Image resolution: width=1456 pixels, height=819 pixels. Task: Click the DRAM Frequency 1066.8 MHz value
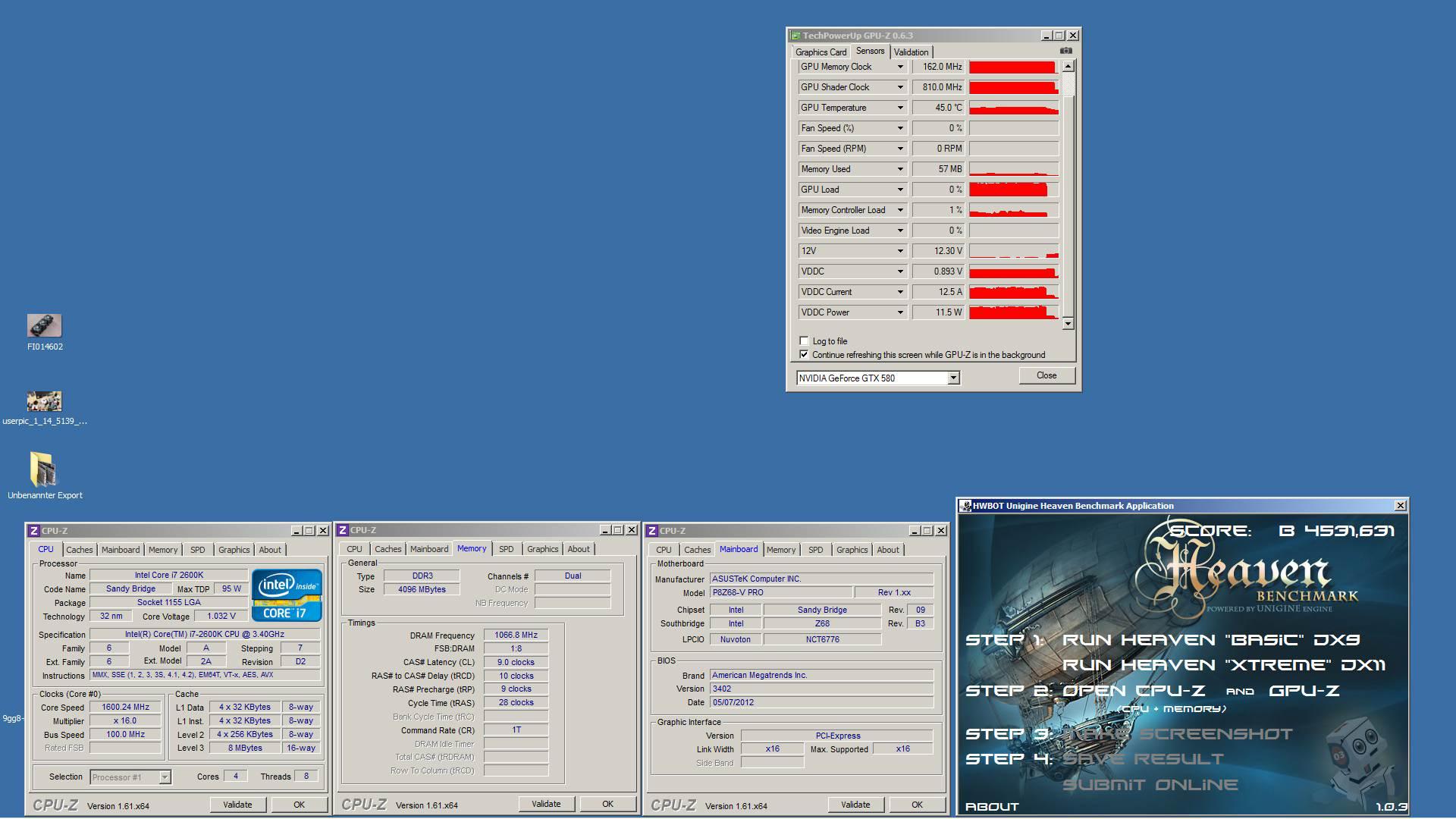coord(516,635)
